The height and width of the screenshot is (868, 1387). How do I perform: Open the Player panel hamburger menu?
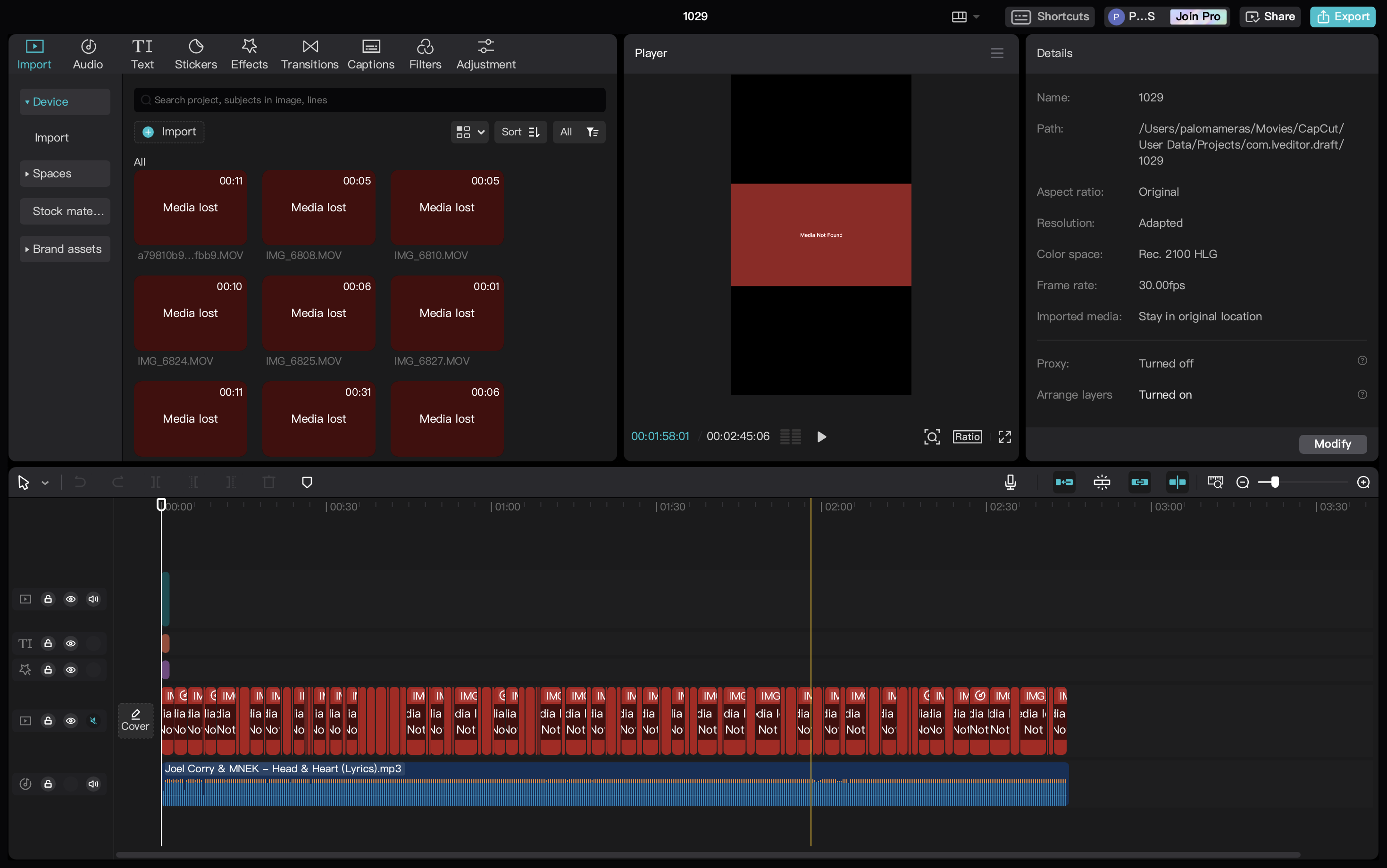997,53
